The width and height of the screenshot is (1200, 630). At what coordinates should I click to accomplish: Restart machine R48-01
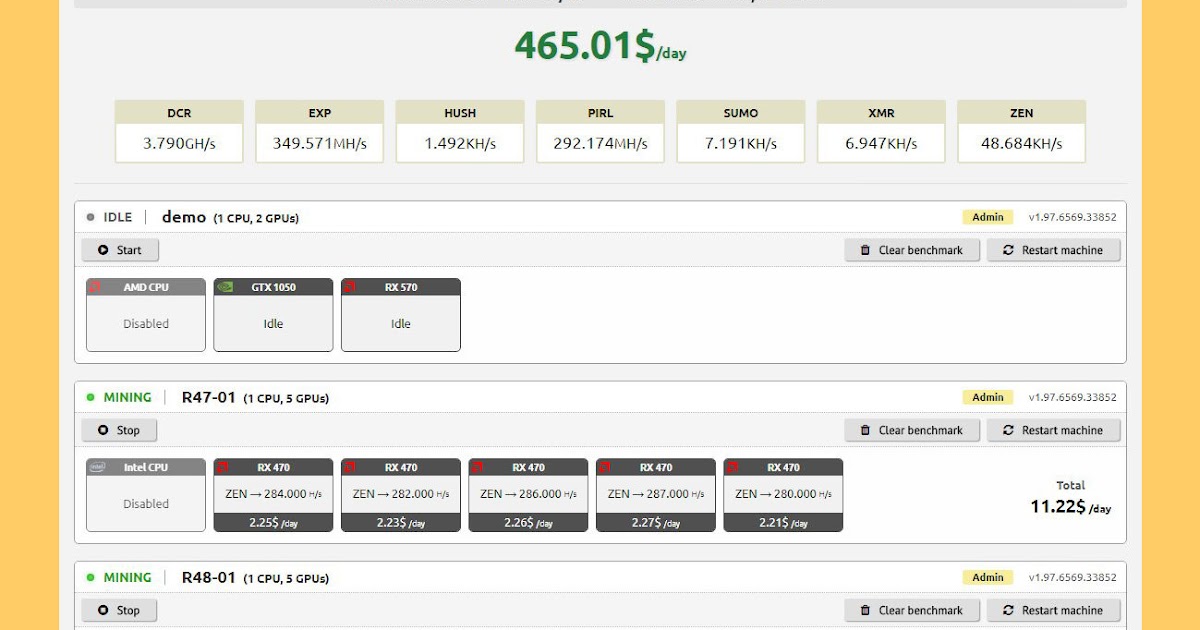click(x=1053, y=610)
